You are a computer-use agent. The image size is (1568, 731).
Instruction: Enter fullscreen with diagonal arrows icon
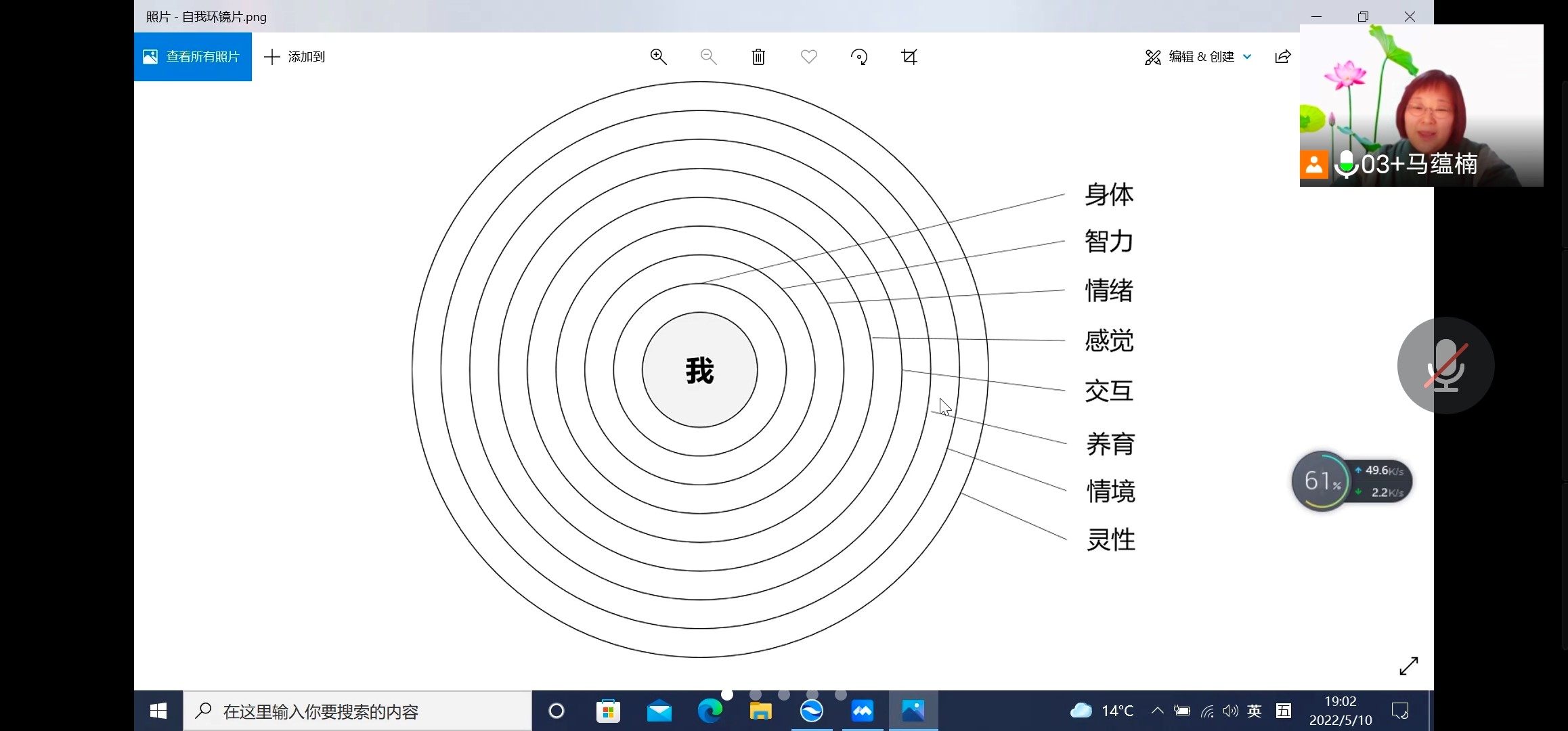[x=1408, y=666]
